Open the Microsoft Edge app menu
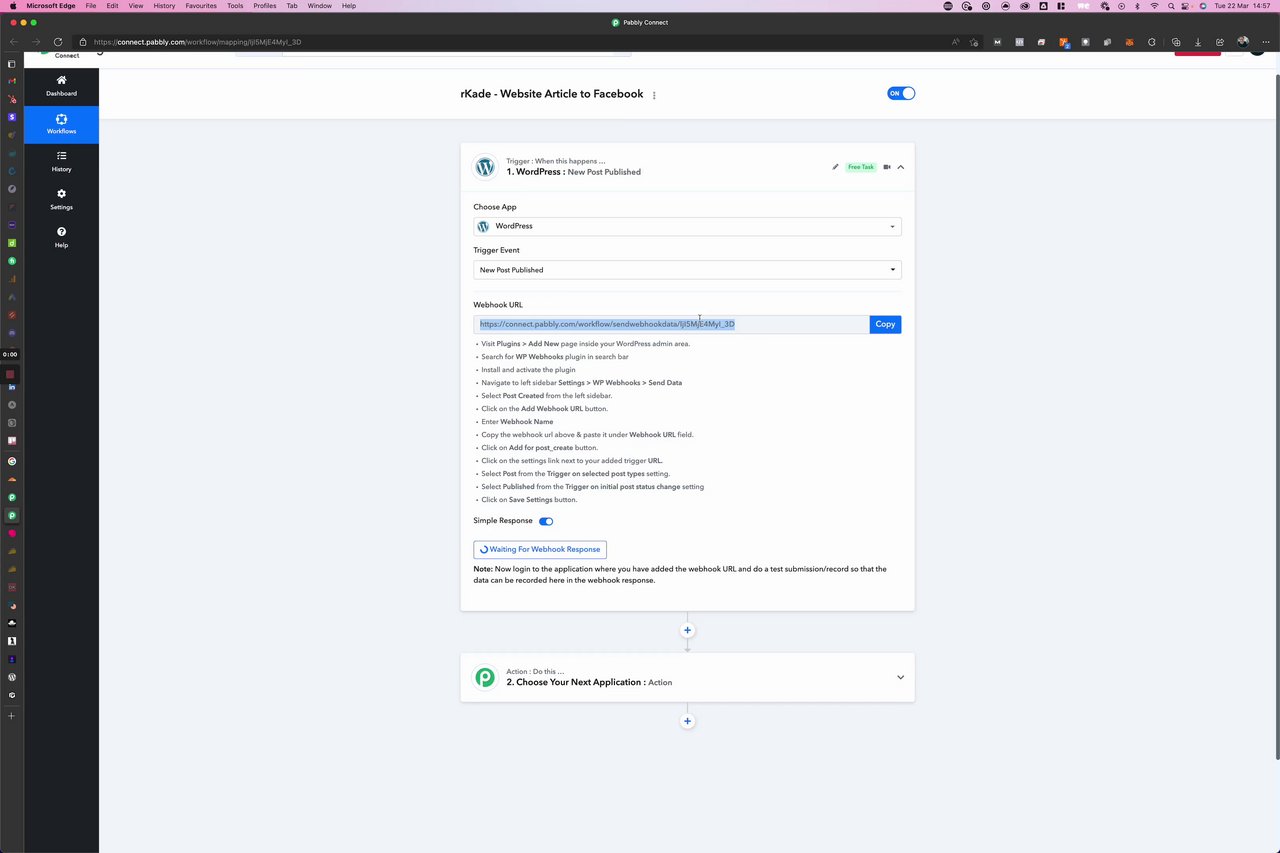 pos(52,6)
